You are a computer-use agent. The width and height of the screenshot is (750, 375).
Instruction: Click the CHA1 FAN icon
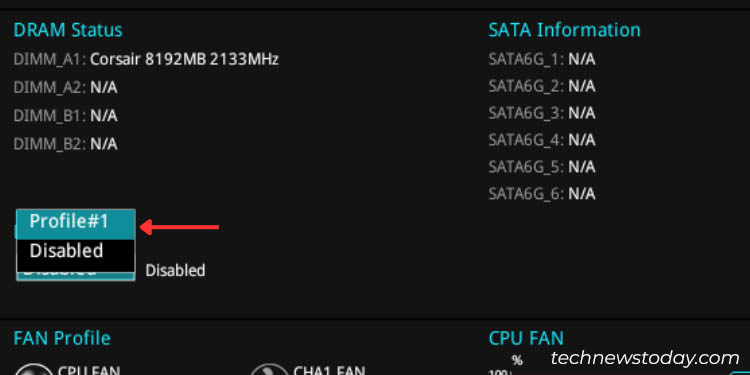pyautogui.click(x=269, y=370)
